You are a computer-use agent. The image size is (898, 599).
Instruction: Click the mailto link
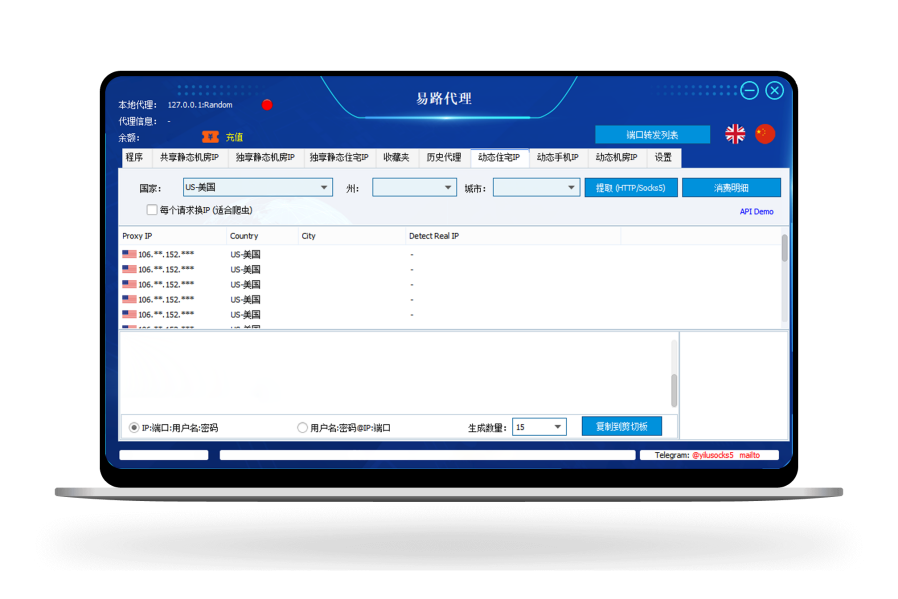point(750,455)
